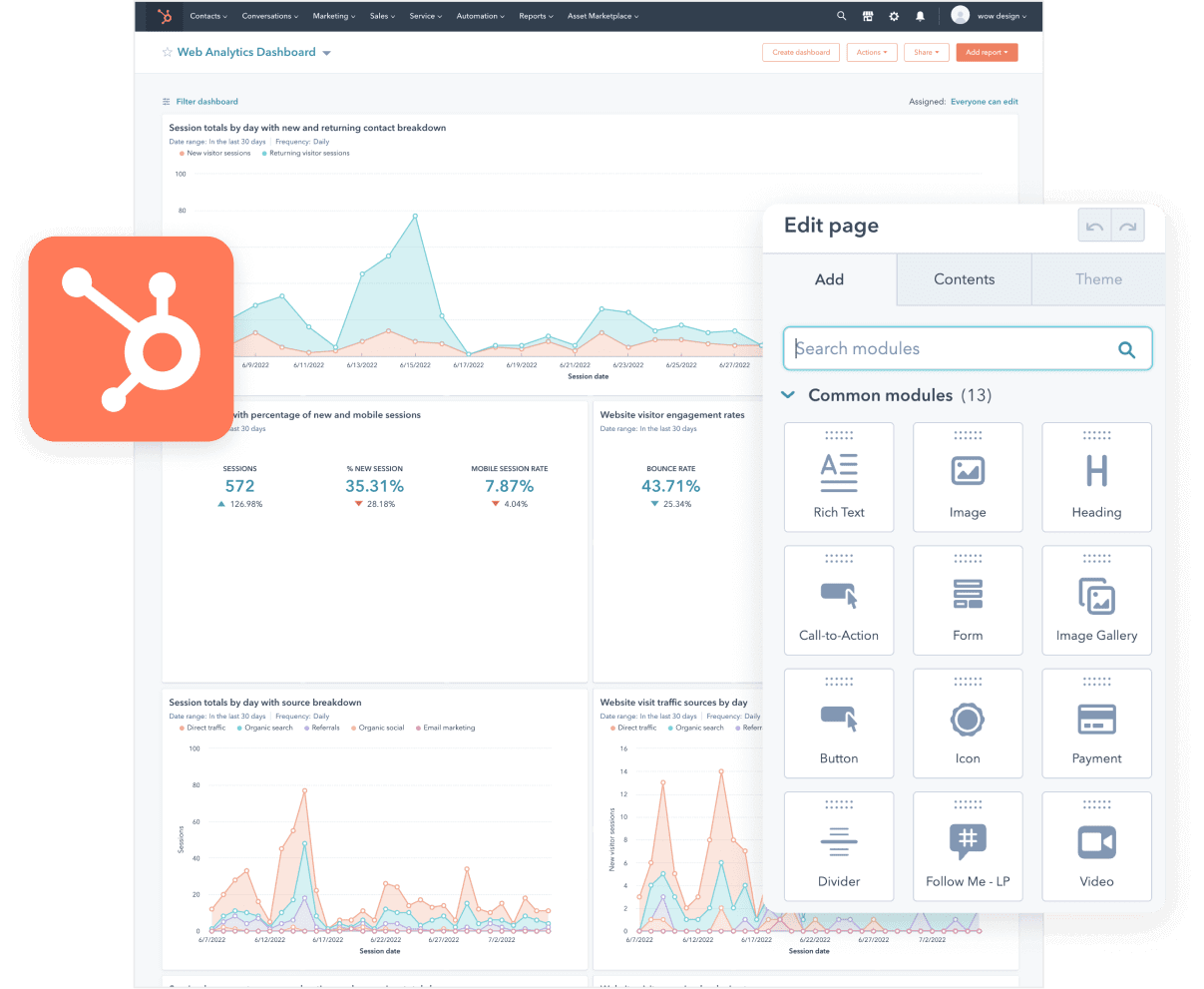Screen dimensions: 1204x989
Task: Click the user avatar in the top bar
Action: [961, 15]
